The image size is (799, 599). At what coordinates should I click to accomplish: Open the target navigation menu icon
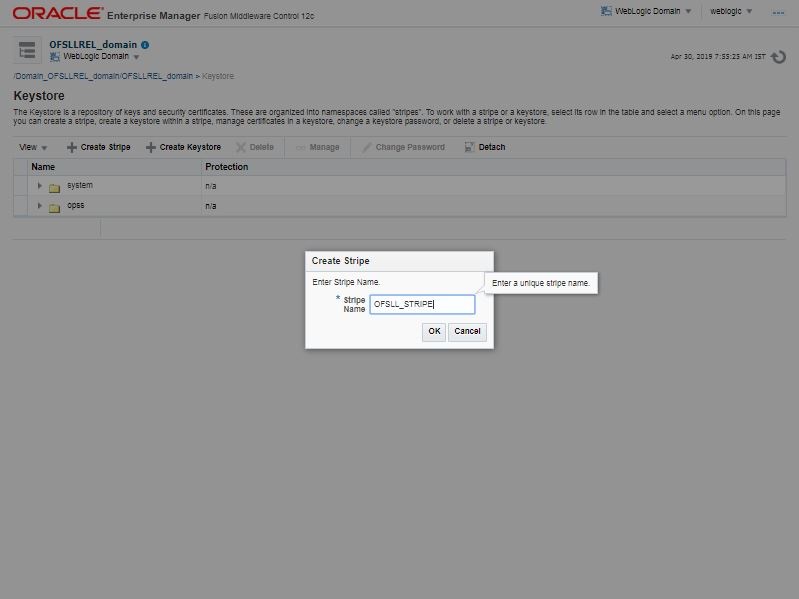[x=27, y=50]
